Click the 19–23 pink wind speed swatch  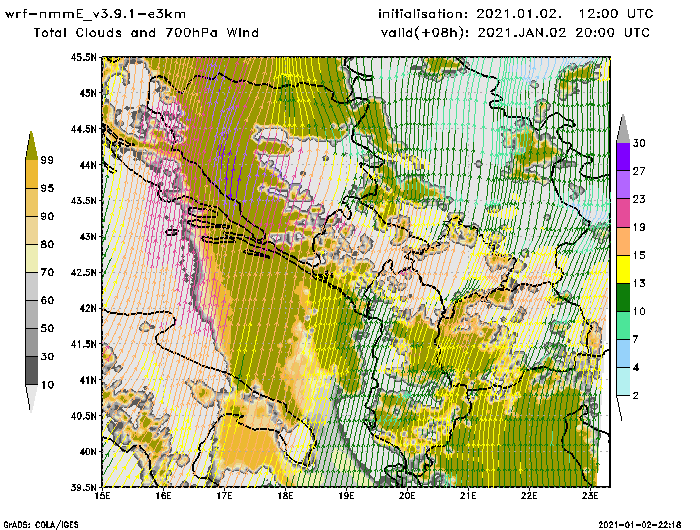tap(623, 213)
